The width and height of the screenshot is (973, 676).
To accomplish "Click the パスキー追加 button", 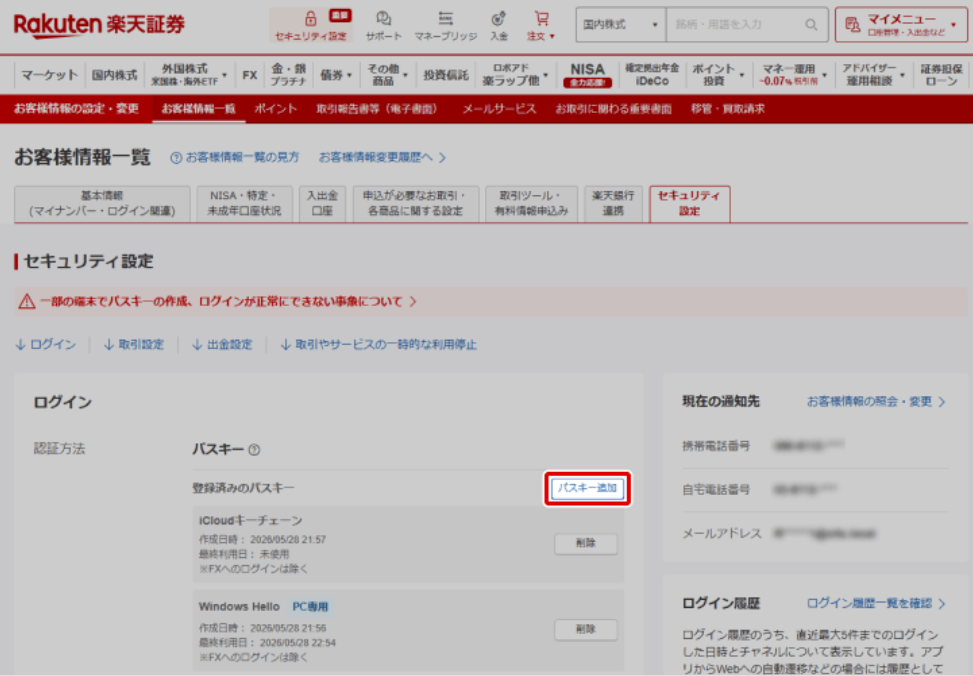I will [x=588, y=489].
